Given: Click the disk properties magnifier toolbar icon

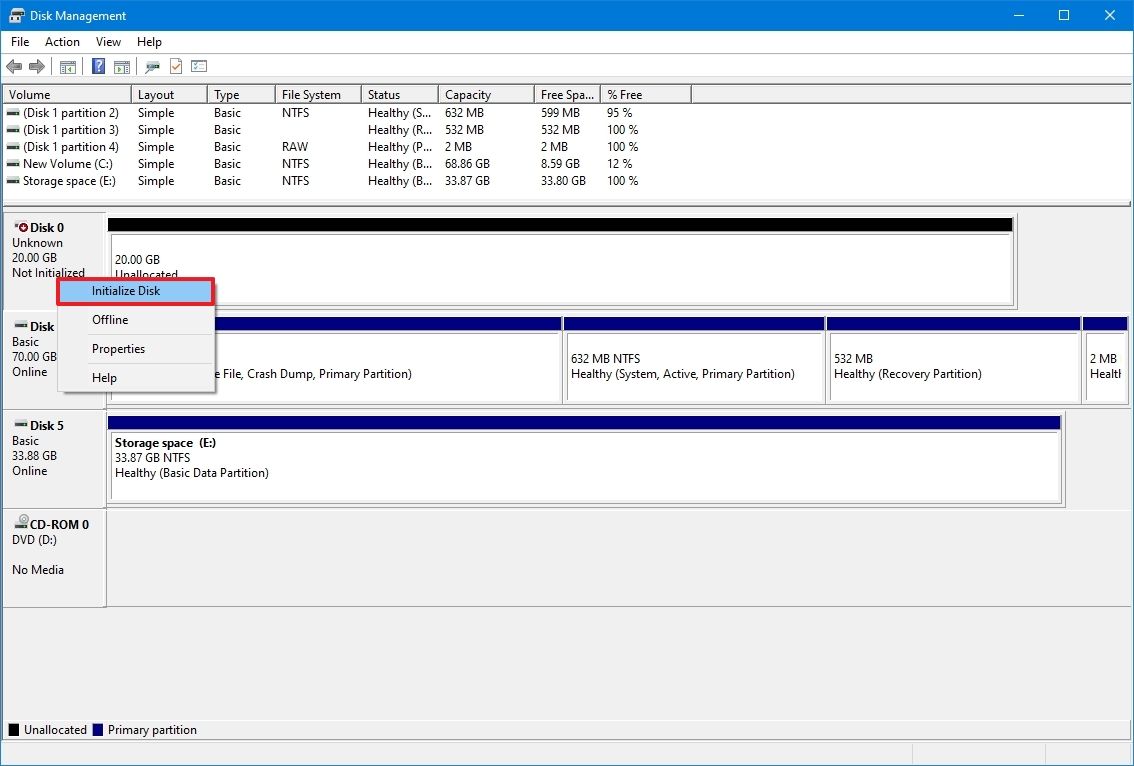Looking at the screenshot, I should (152, 66).
